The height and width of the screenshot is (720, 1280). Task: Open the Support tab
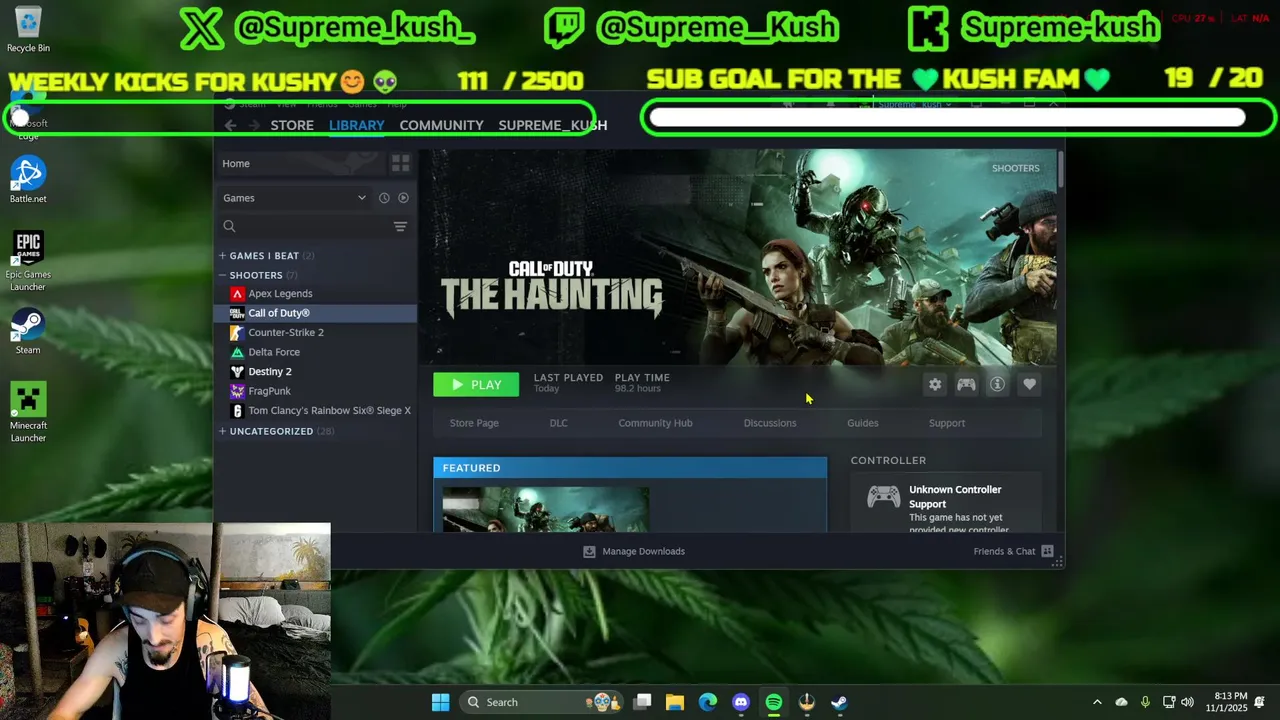pyautogui.click(x=946, y=423)
